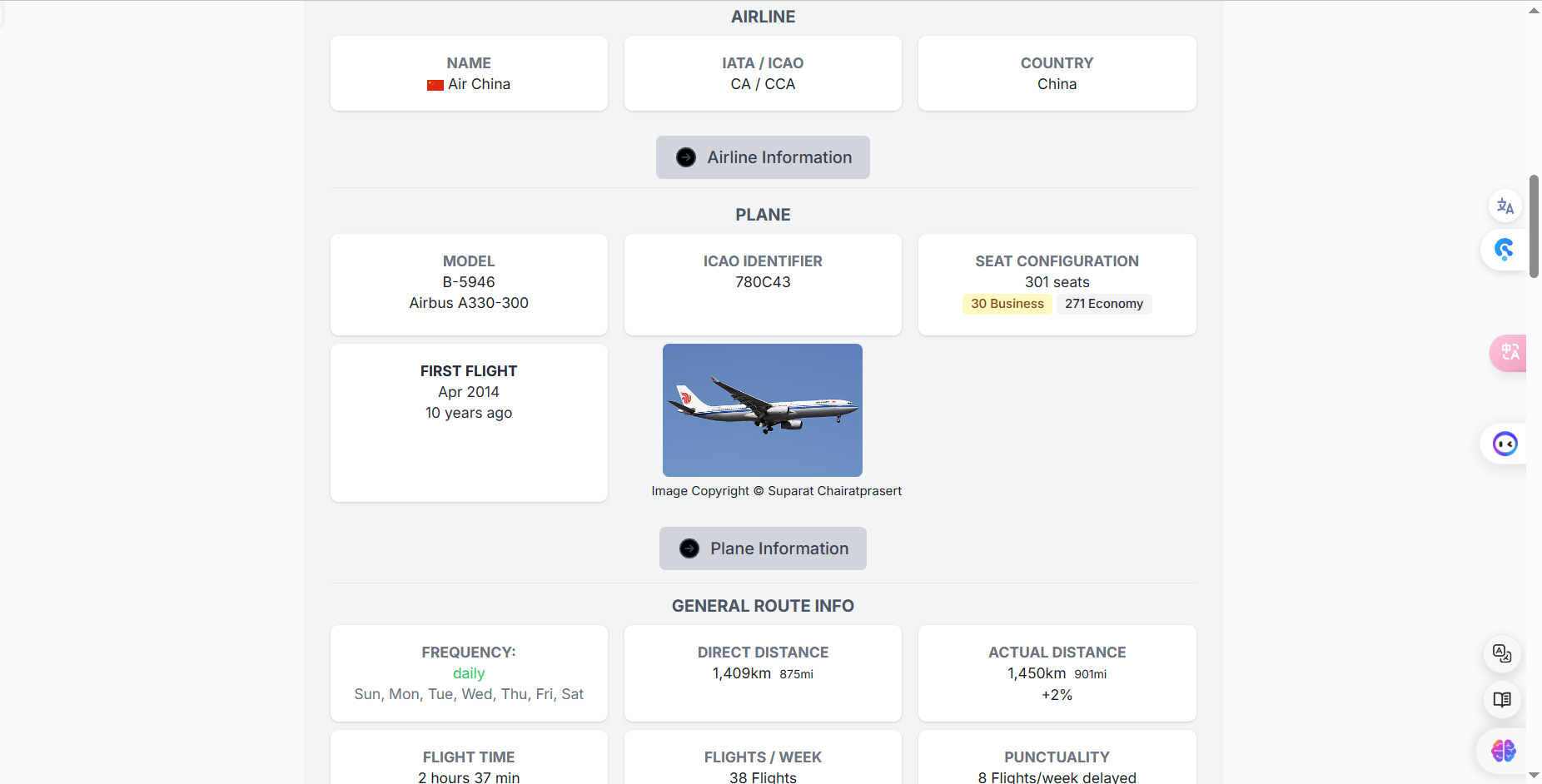Click the arrow icon beside Airline Information
This screenshot has width=1542, height=784.
686,157
